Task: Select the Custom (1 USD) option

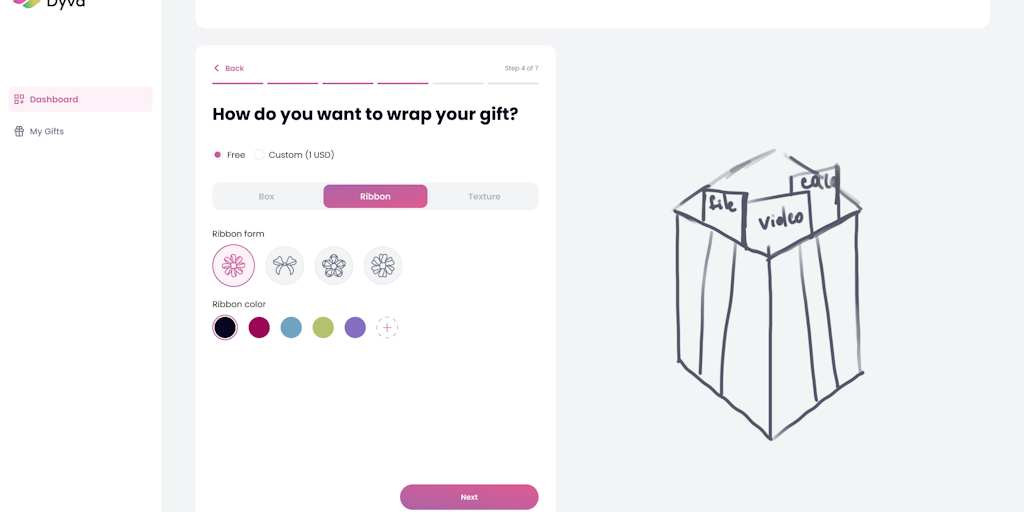Action: coord(295,155)
